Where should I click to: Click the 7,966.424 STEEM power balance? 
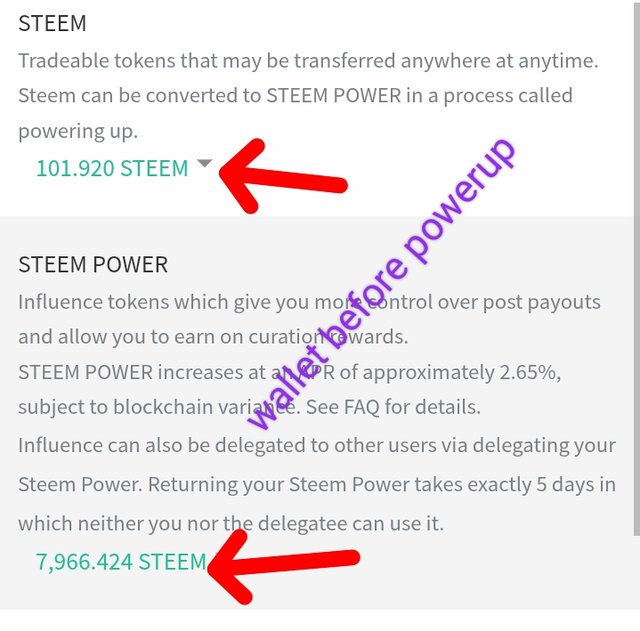121,562
